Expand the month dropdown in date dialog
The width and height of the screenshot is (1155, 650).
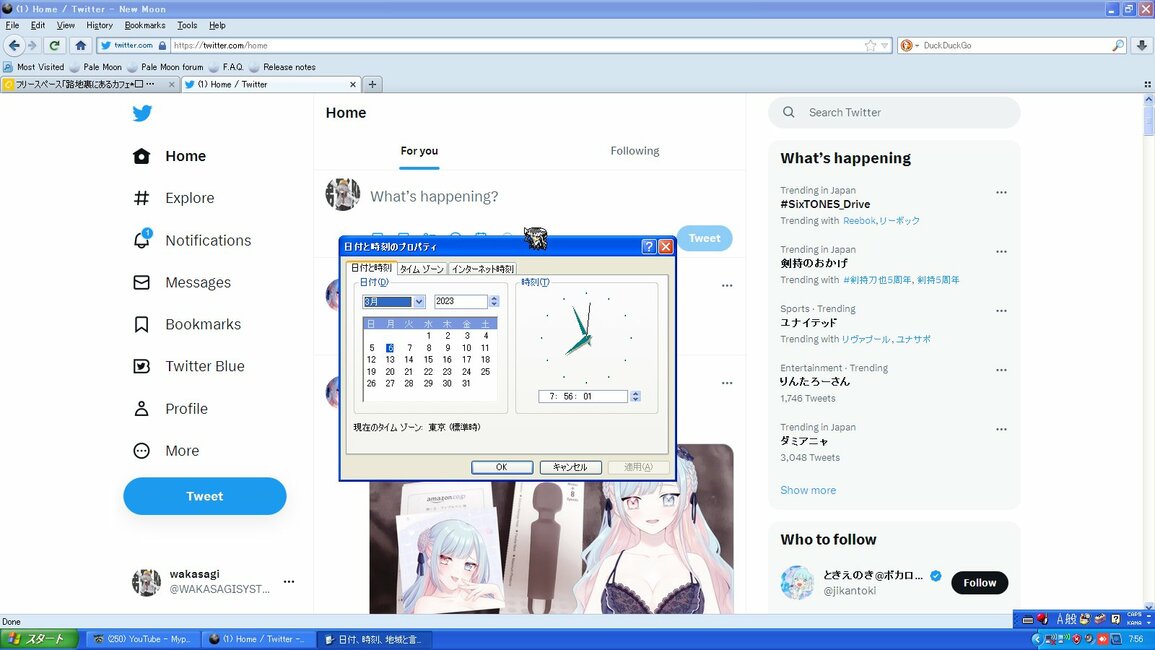pos(419,301)
